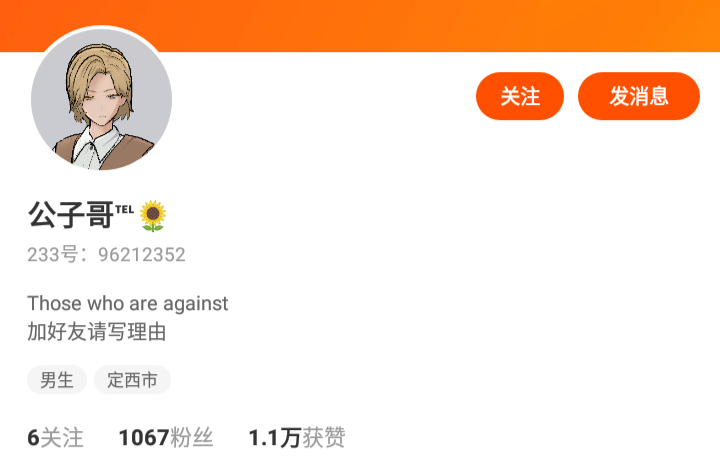Open the following list via 关注 label
The image size is (720, 468).
coord(62,438)
